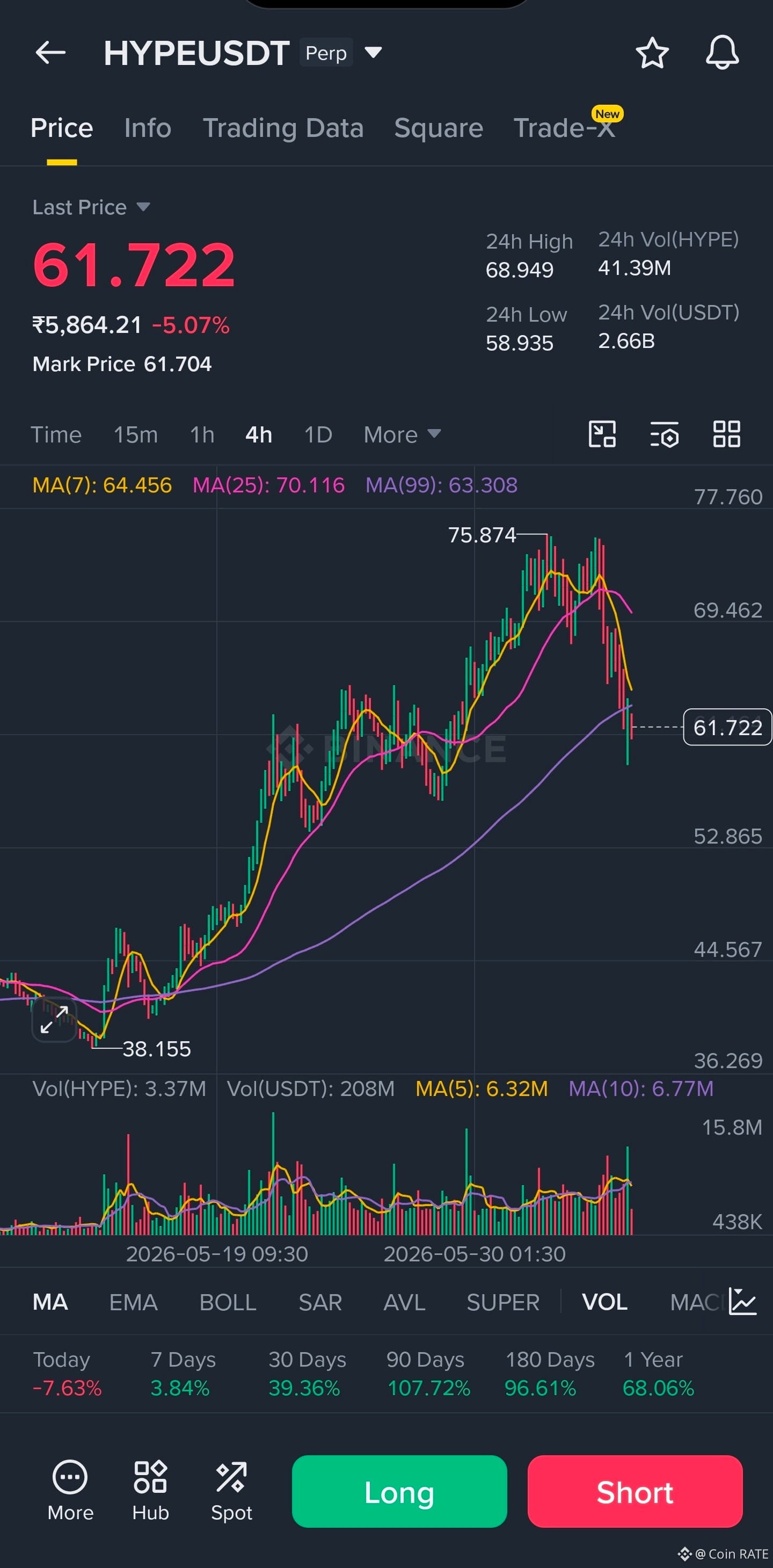773x1568 pixels.
Task: Tap the 90 Days 107.72% performance
Action: (428, 1374)
